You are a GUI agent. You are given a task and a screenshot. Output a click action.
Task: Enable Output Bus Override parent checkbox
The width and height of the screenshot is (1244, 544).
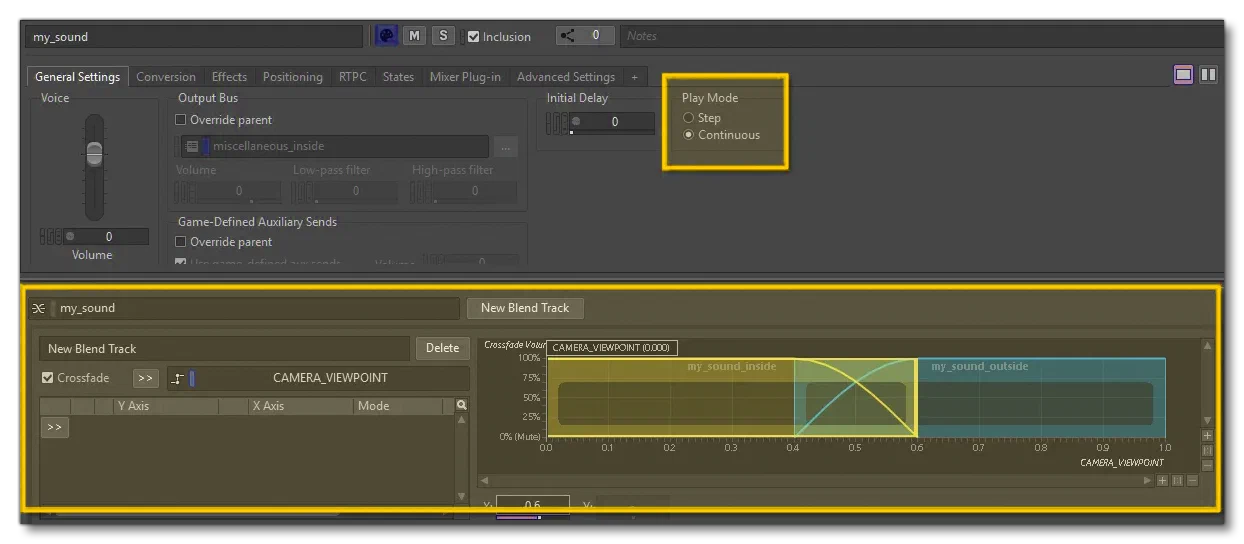point(181,120)
